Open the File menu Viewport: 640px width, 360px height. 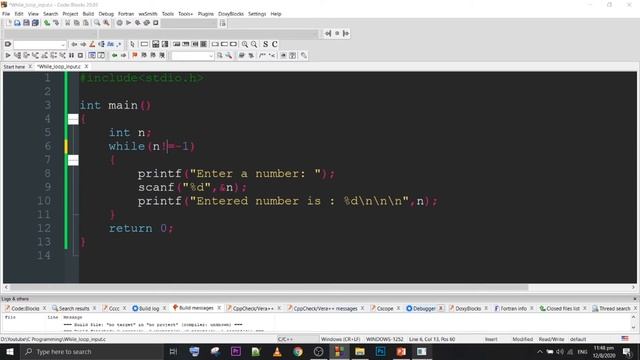pyautogui.click(x=6, y=14)
